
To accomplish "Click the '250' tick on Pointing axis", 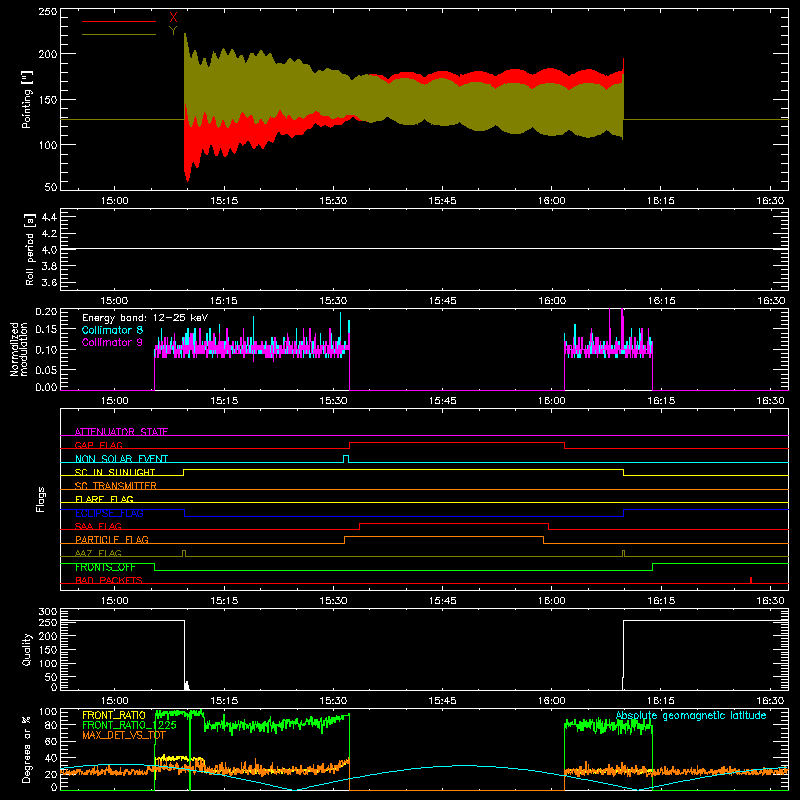I will pyautogui.click(x=47, y=11).
